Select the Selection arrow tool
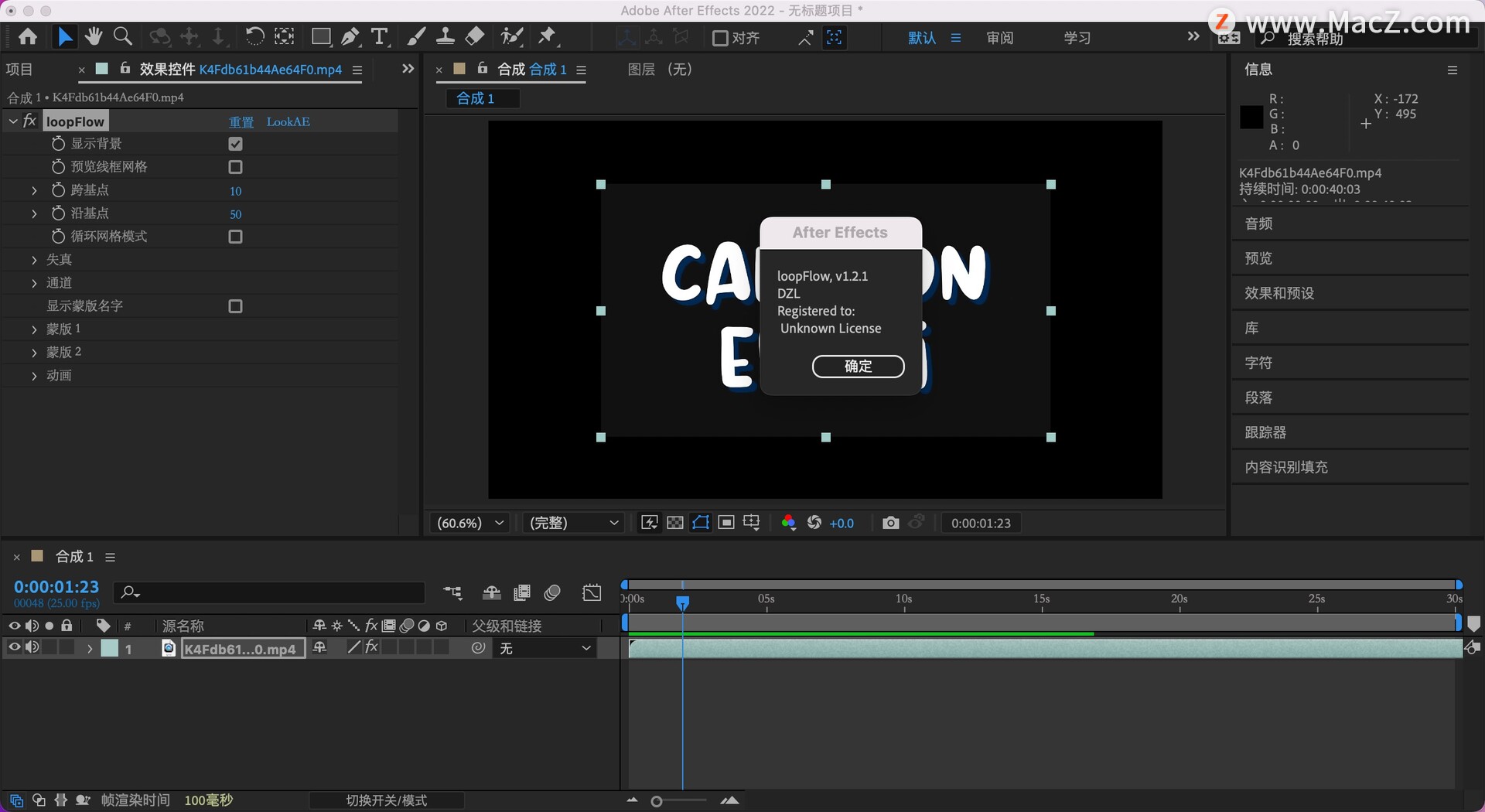The image size is (1485, 812). tap(65, 37)
